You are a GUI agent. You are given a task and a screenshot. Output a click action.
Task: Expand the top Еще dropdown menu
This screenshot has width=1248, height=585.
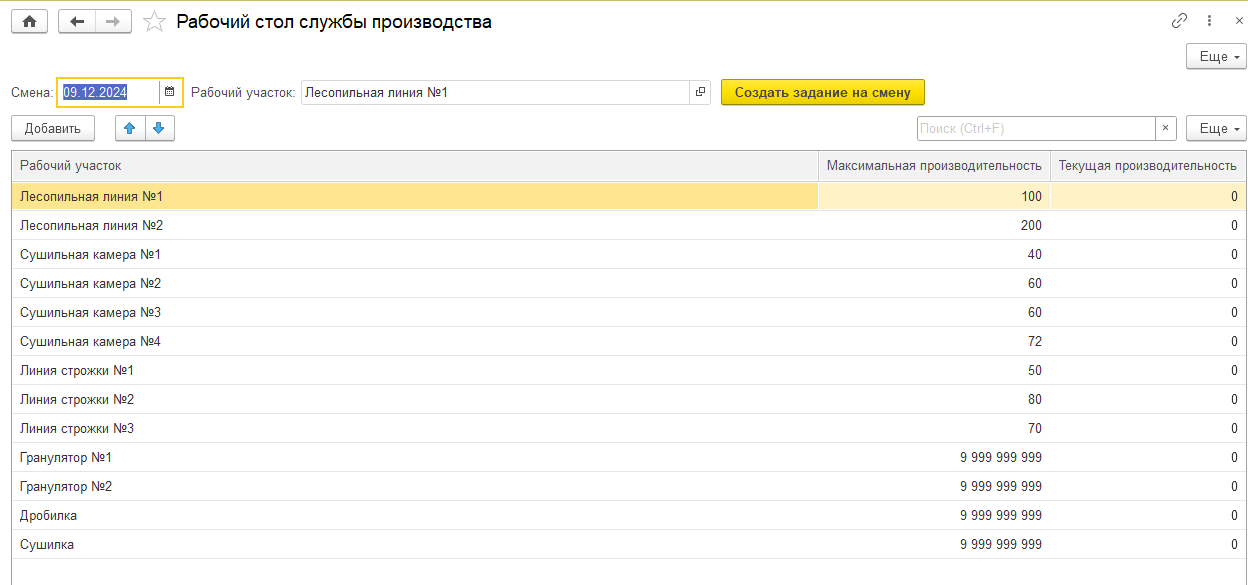1216,57
